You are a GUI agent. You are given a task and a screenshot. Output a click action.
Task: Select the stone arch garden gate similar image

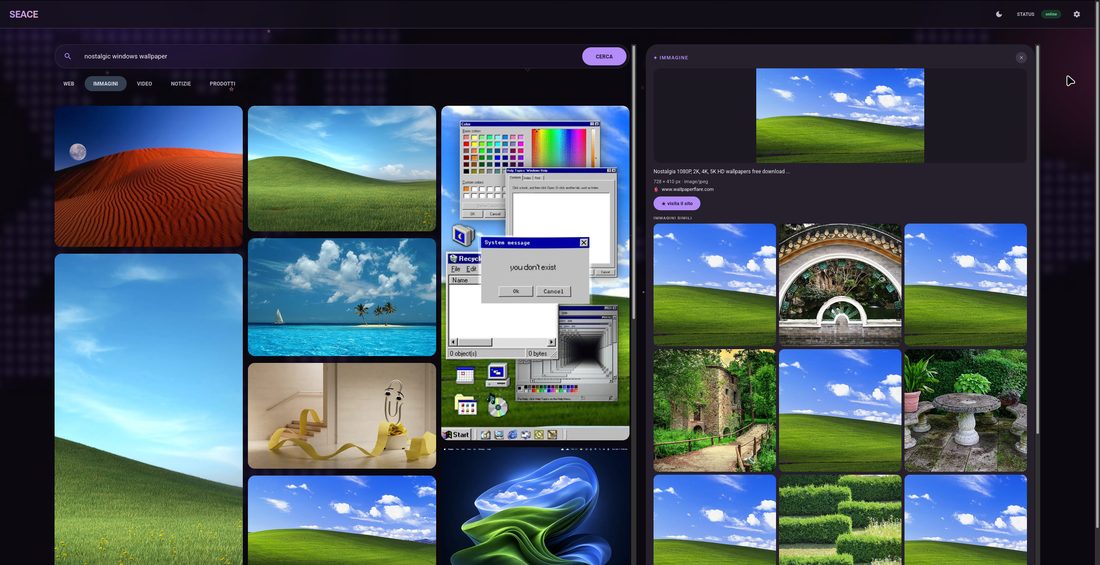(840, 285)
